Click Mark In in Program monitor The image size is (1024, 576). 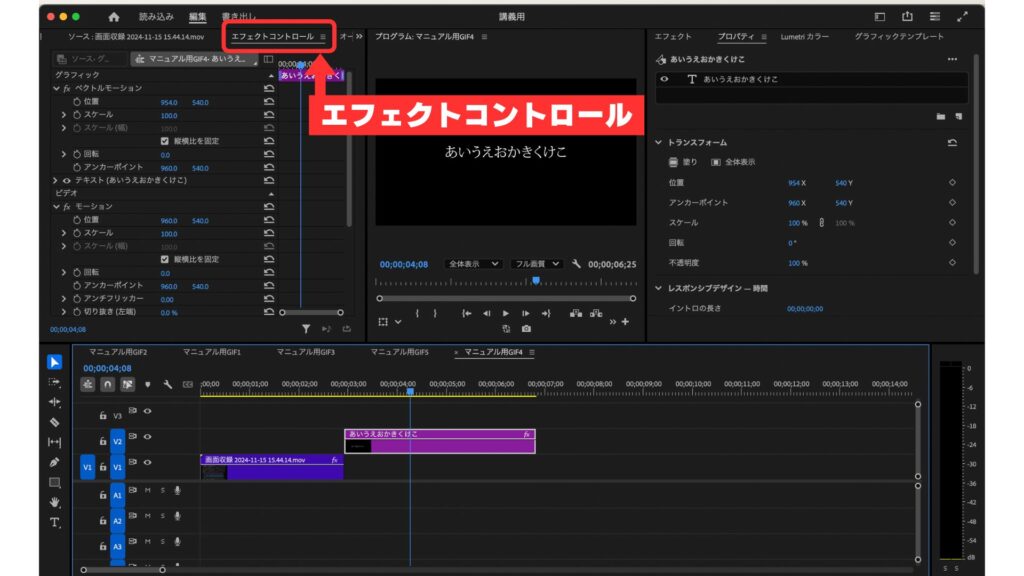(x=417, y=313)
